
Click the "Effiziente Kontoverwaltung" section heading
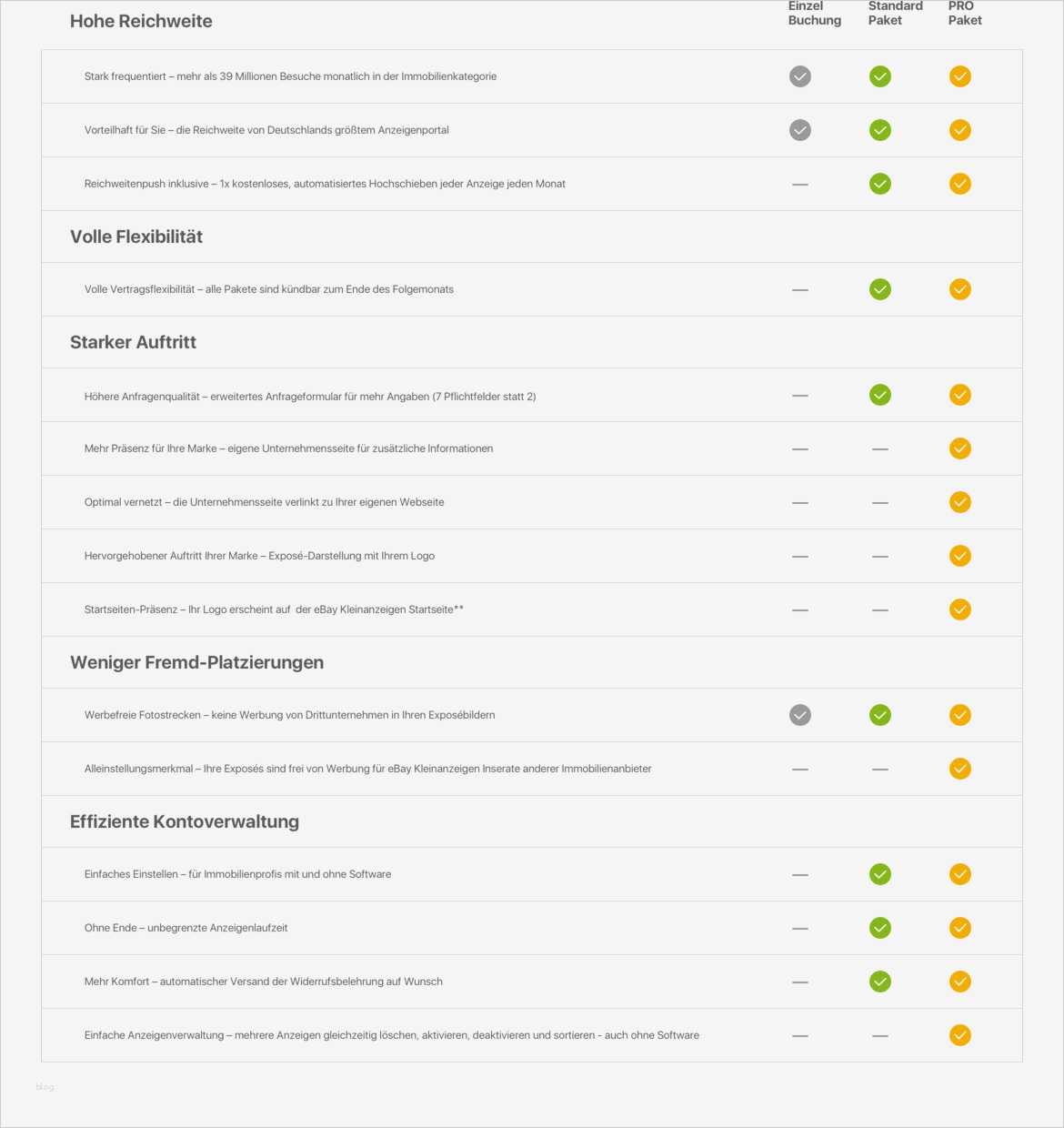pyautogui.click(x=185, y=821)
